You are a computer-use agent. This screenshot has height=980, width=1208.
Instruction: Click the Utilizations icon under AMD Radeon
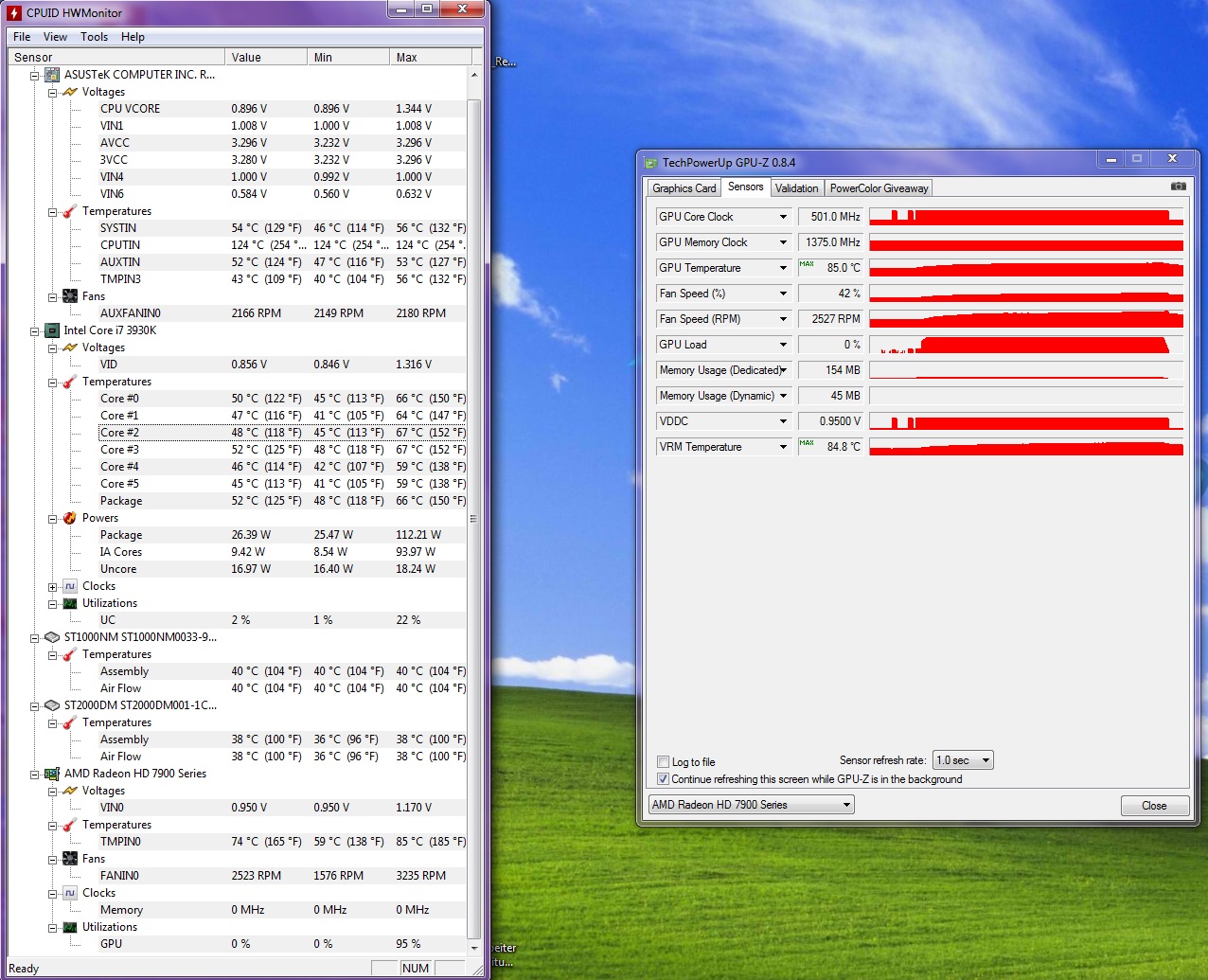pyautogui.click(x=70, y=927)
